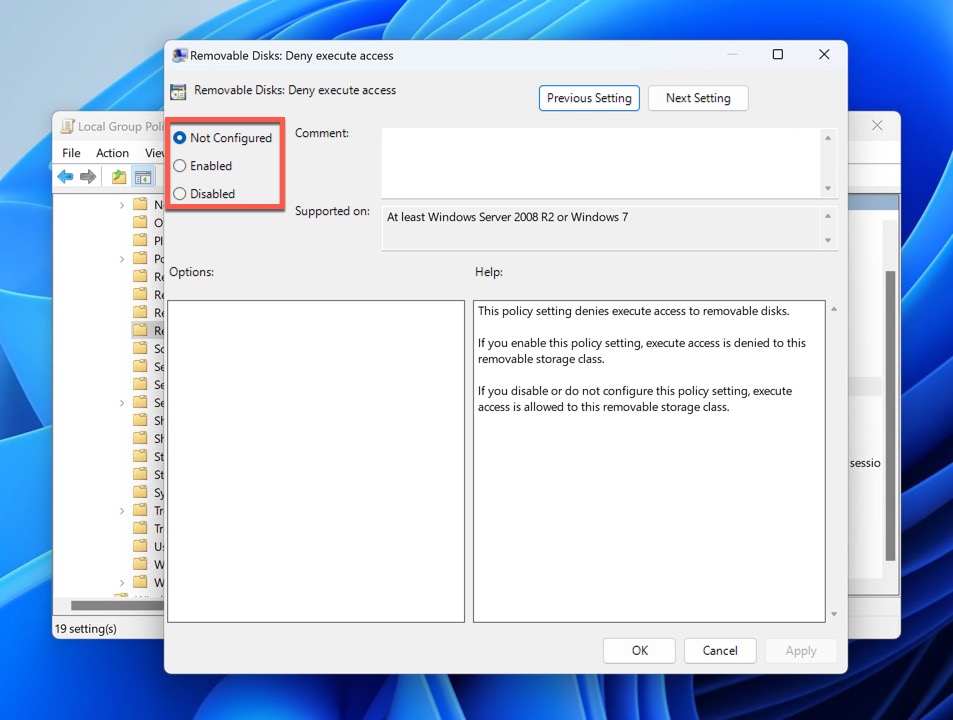This screenshot has width=953, height=720.
Task: Click inside the Comment text box
Action: click(x=600, y=162)
